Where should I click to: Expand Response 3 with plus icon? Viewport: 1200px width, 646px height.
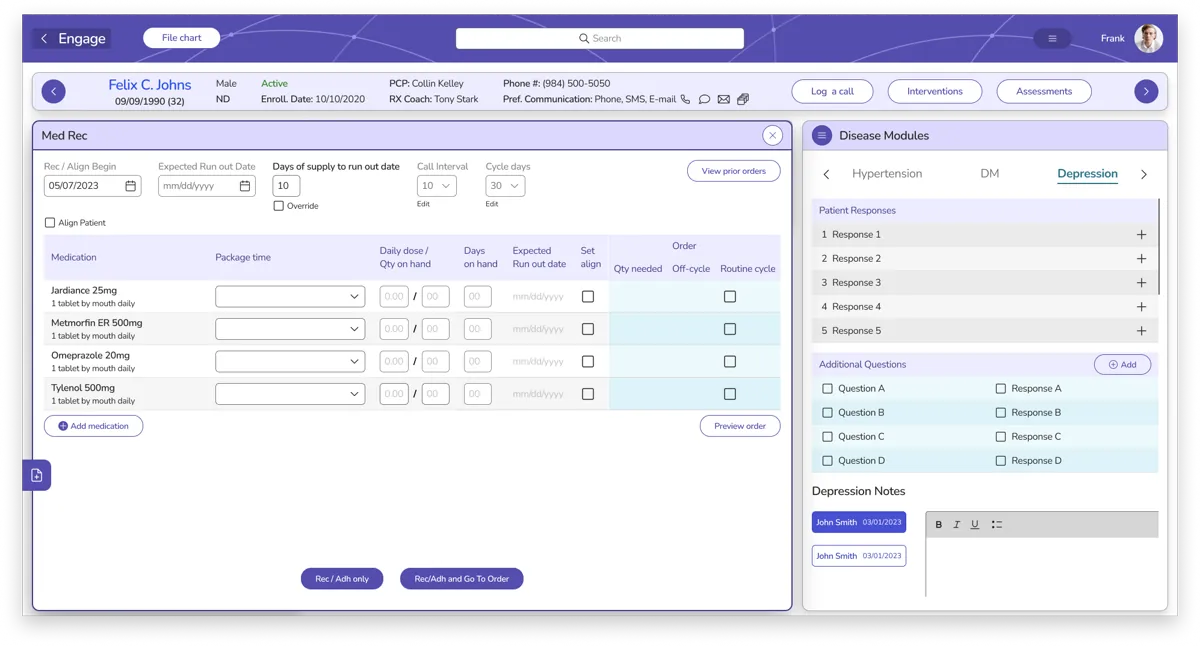tap(1141, 283)
